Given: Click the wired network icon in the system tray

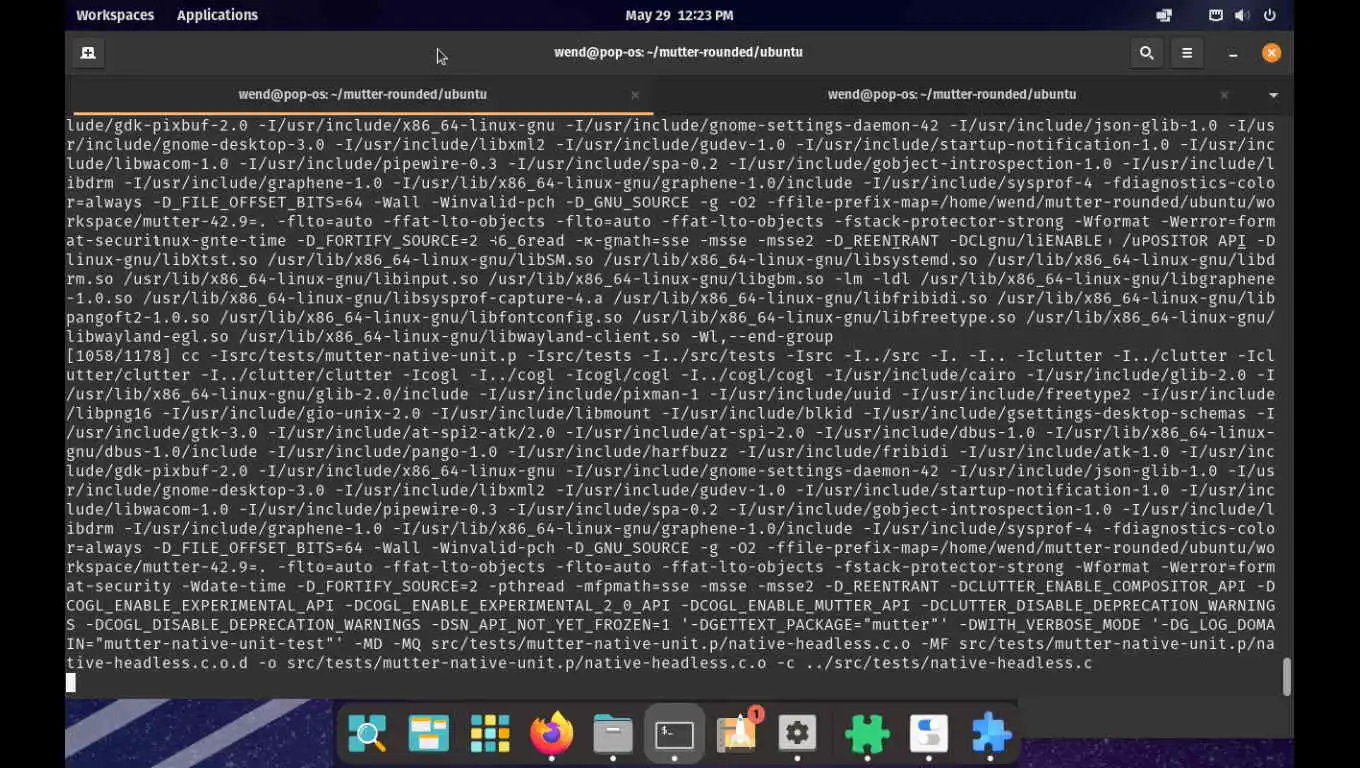Looking at the screenshot, I should [x=1216, y=15].
